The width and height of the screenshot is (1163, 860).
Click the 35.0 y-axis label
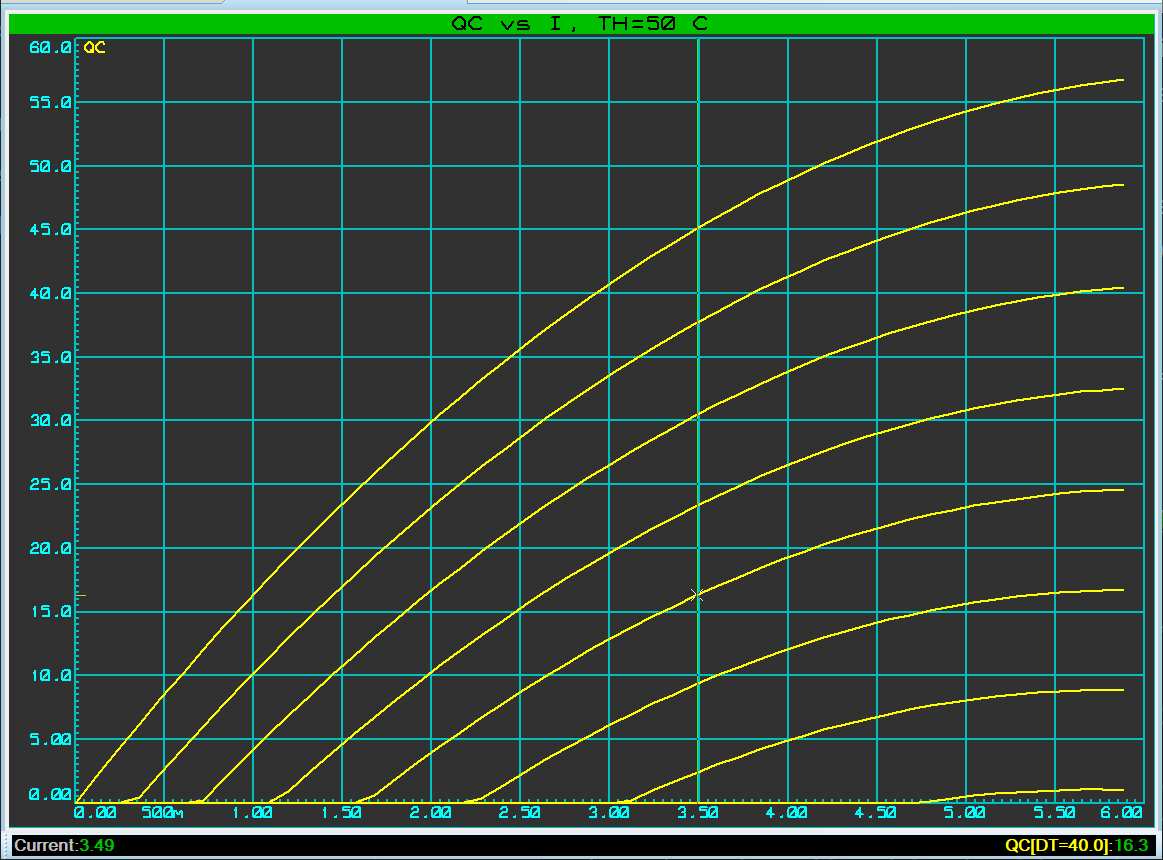click(51, 358)
